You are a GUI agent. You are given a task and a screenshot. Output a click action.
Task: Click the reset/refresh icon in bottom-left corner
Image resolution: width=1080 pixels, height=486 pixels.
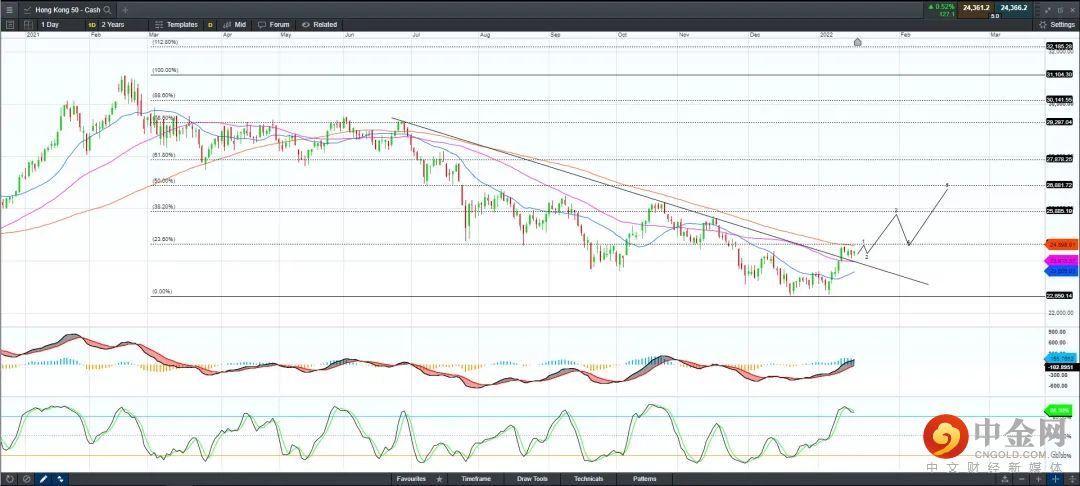9,479
